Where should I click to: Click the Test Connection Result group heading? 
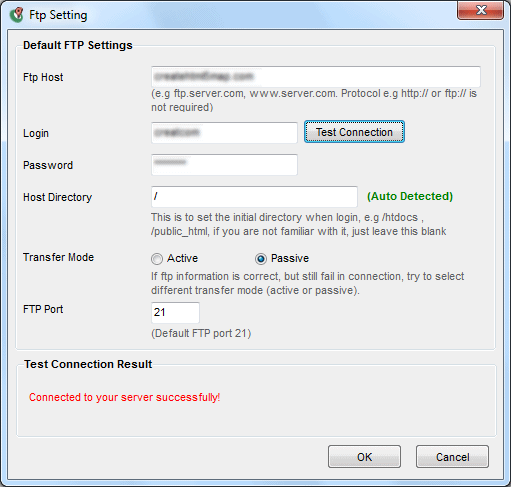coord(88,364)
